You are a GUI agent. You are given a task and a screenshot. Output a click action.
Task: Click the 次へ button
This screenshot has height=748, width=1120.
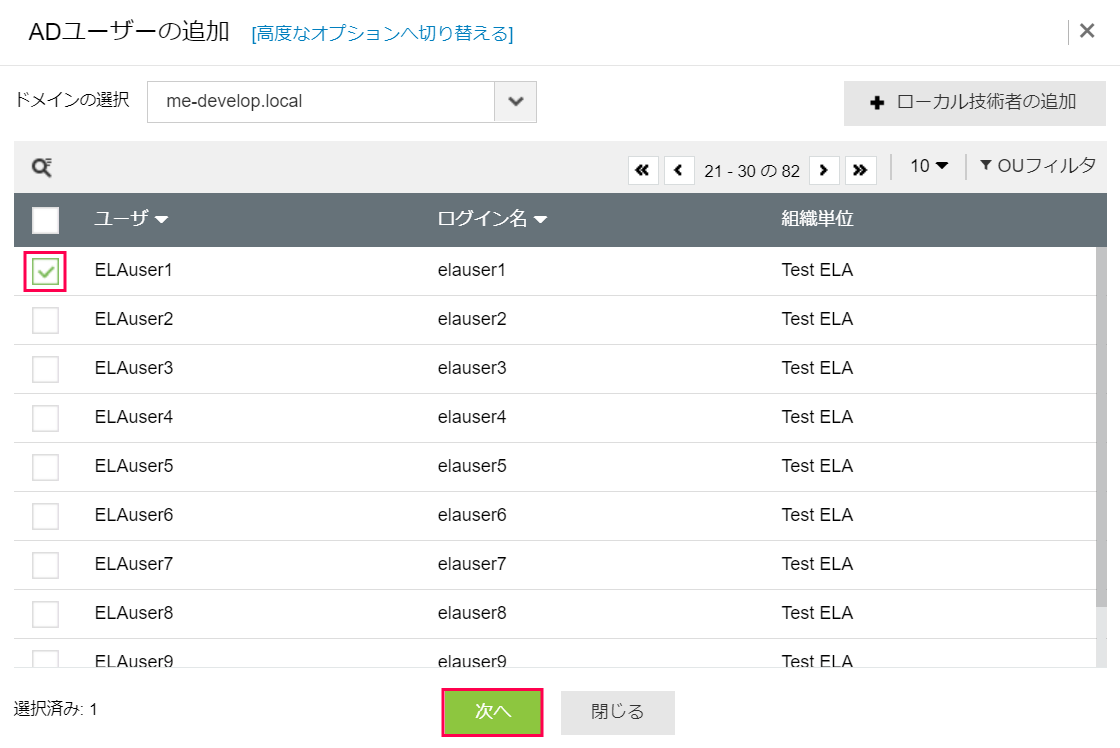[x=492, y=712]
